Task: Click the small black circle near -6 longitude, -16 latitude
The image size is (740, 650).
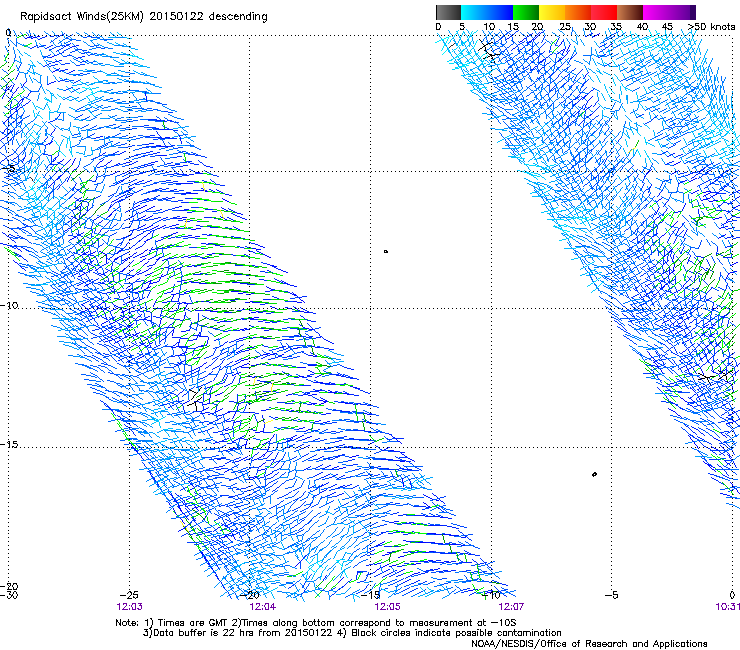Action: click(x=594, y=474)
